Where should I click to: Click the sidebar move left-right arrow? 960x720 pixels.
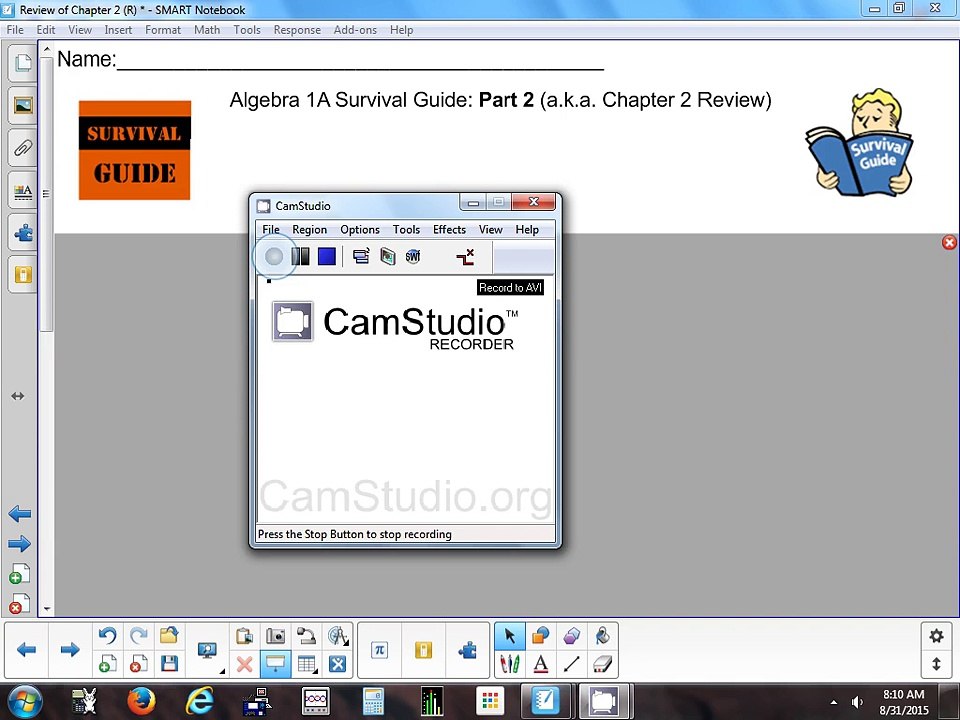(x=18, y=396)
